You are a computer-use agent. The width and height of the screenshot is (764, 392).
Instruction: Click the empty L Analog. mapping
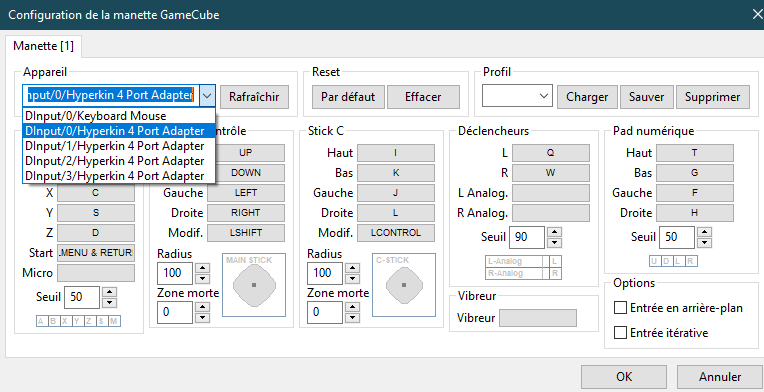(551, 193)
